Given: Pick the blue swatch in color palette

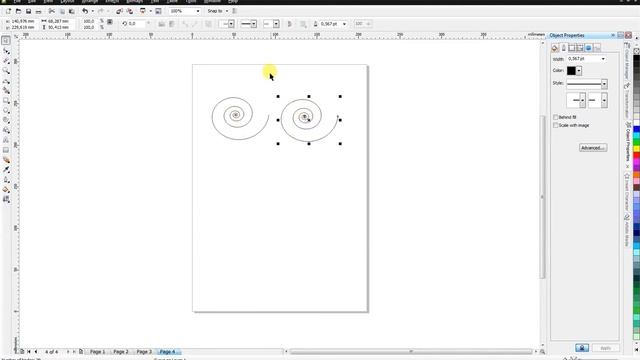Looking at the screenshot, I should click(x=636, y=130).
